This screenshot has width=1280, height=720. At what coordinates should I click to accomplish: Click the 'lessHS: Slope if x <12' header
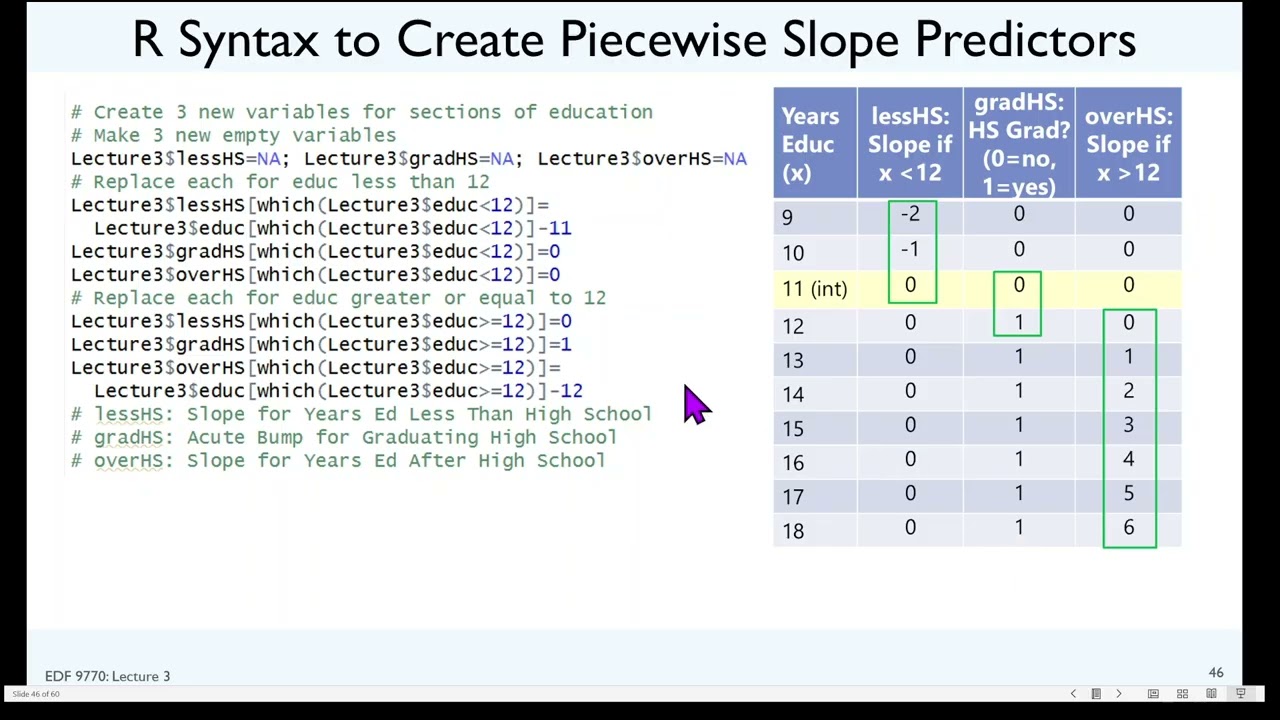910,143
